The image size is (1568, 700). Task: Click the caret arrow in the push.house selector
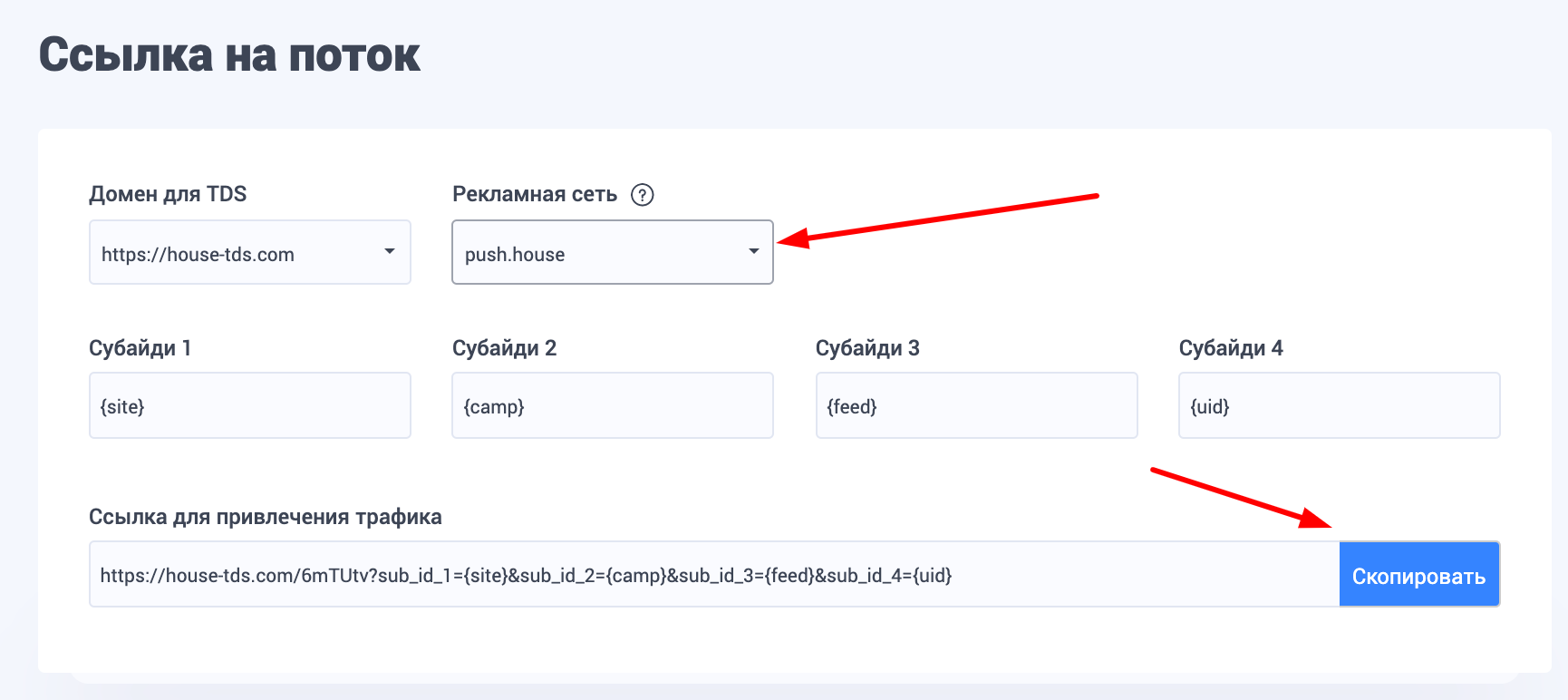(x=753, y=251)
